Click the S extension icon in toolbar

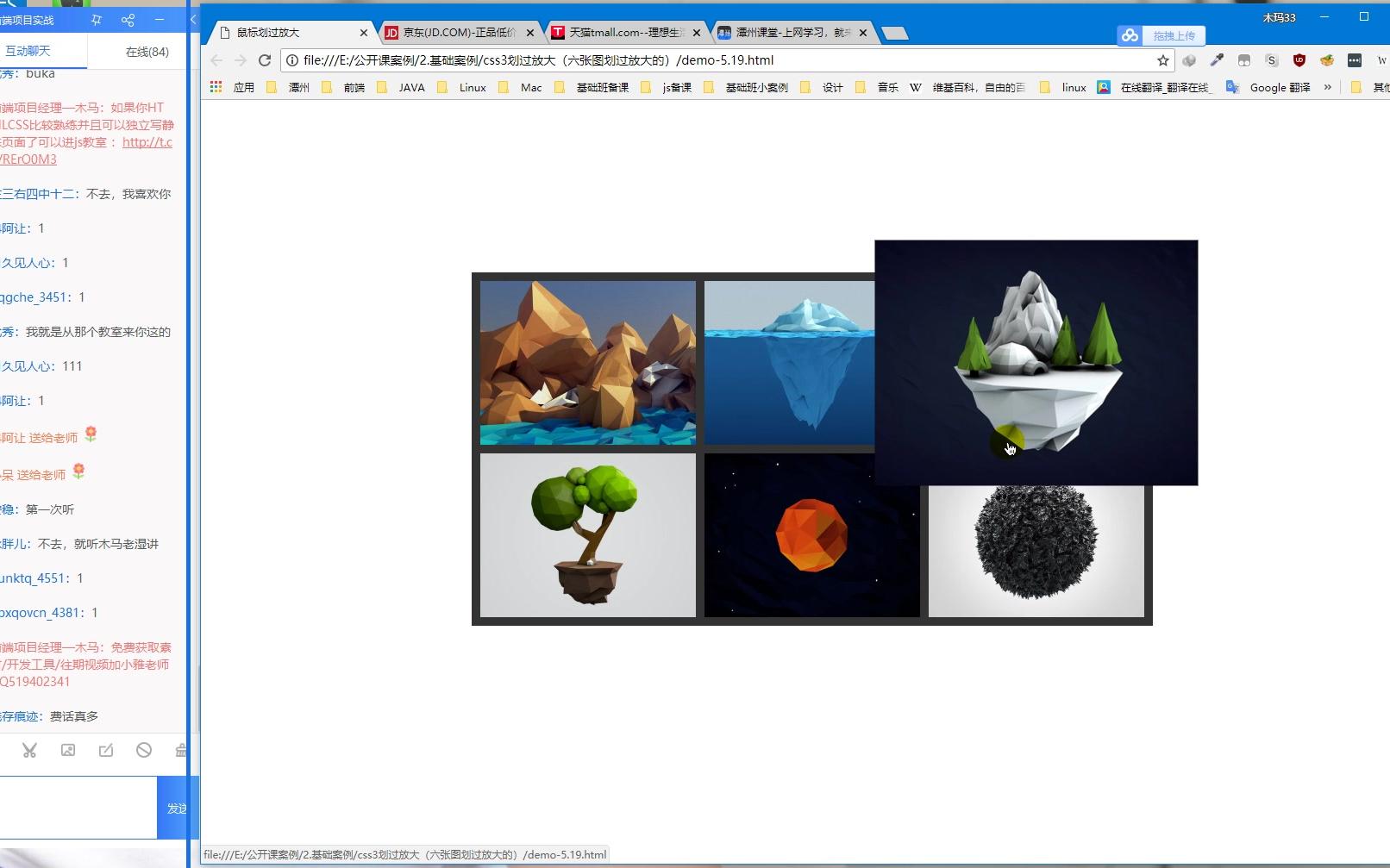point(1272,60)
